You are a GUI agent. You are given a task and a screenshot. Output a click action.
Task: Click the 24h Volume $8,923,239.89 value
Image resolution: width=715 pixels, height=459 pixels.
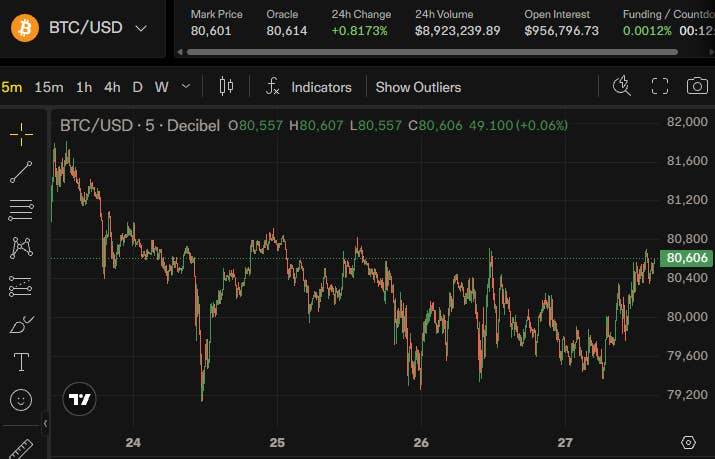pos(457,31)
